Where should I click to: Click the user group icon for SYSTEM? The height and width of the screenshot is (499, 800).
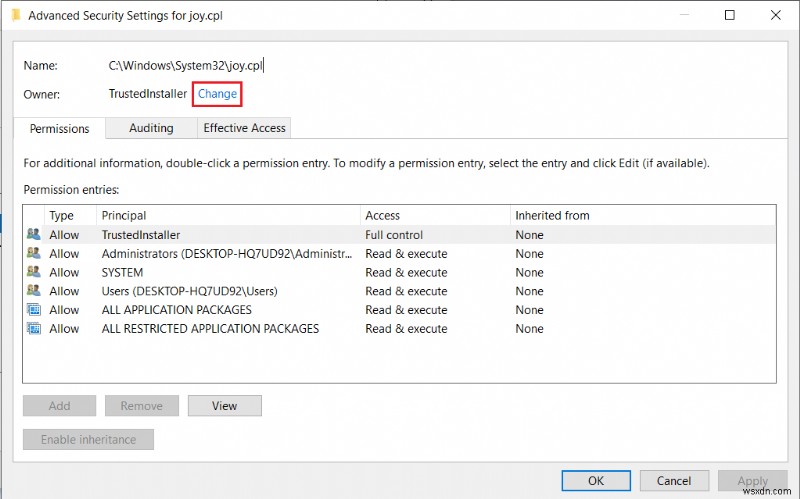pos(34,272)
